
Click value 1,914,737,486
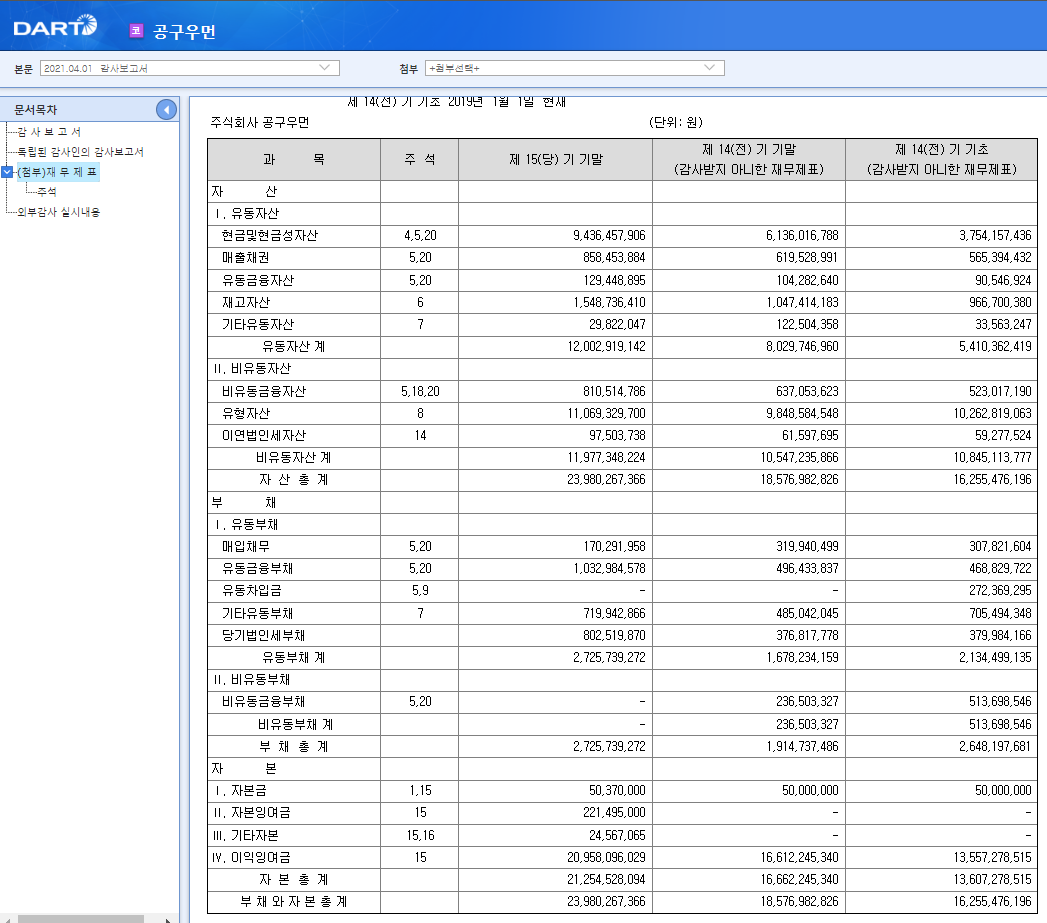coord(802,746)
